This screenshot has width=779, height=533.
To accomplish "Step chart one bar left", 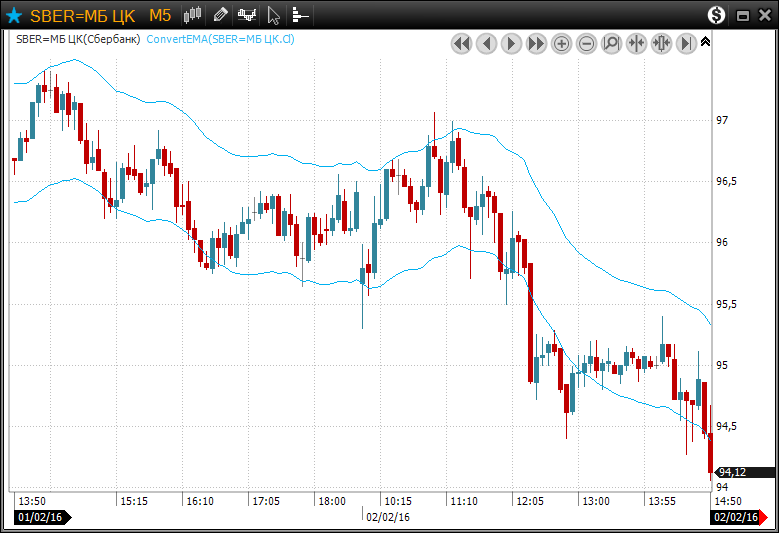I will [x=486, y=44].
